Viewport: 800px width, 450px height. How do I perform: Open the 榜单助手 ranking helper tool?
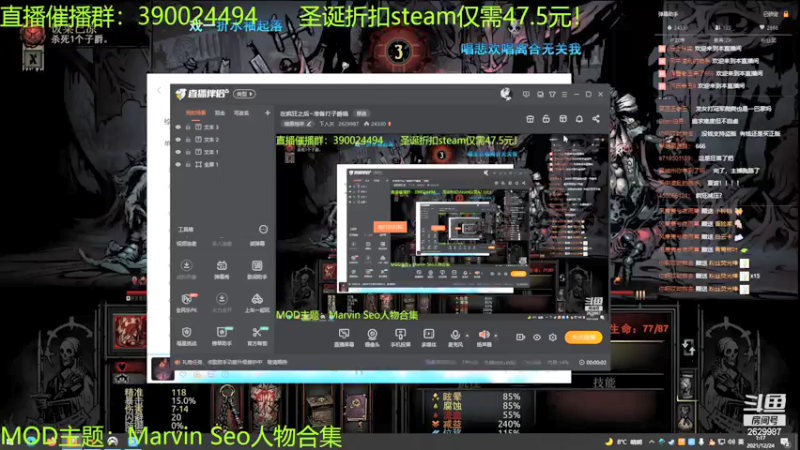(x=221, y=336)
